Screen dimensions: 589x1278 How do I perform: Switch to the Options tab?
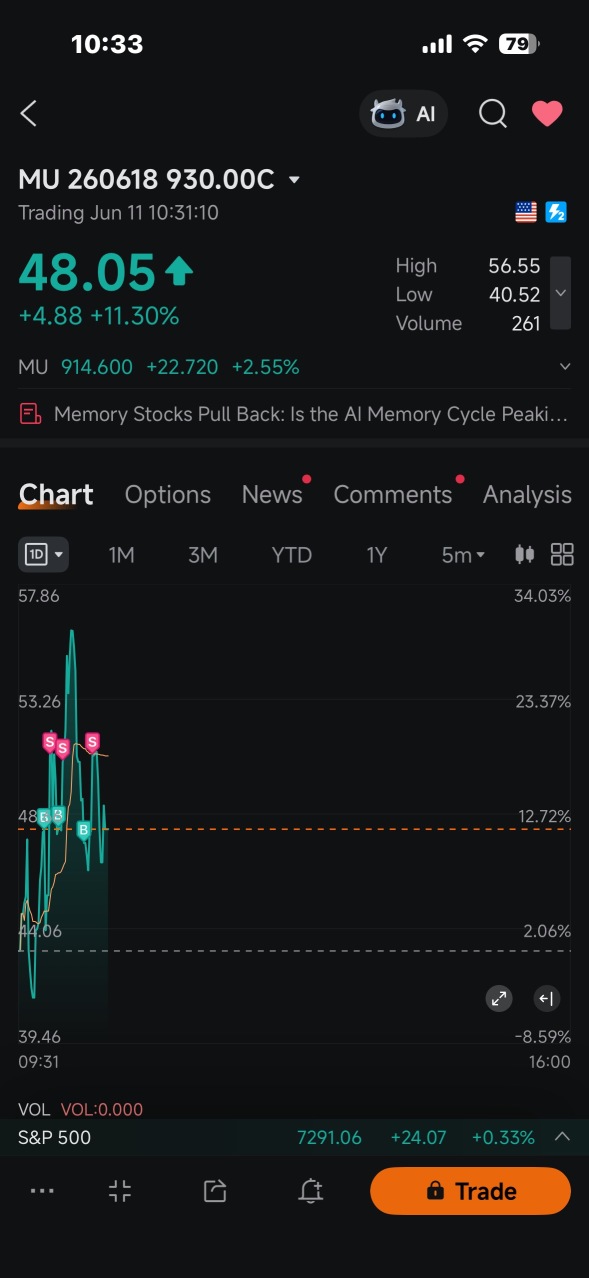[168, 495]
